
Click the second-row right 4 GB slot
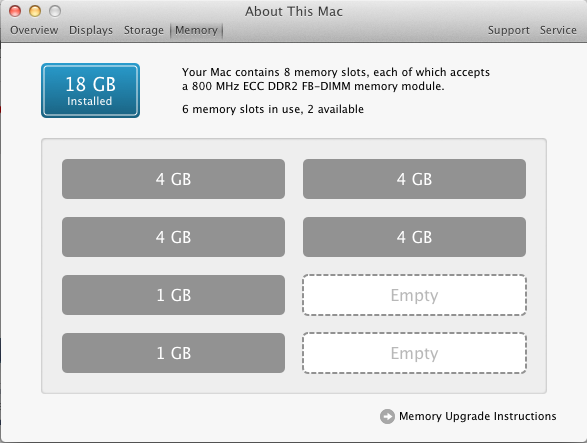(414, 237)
